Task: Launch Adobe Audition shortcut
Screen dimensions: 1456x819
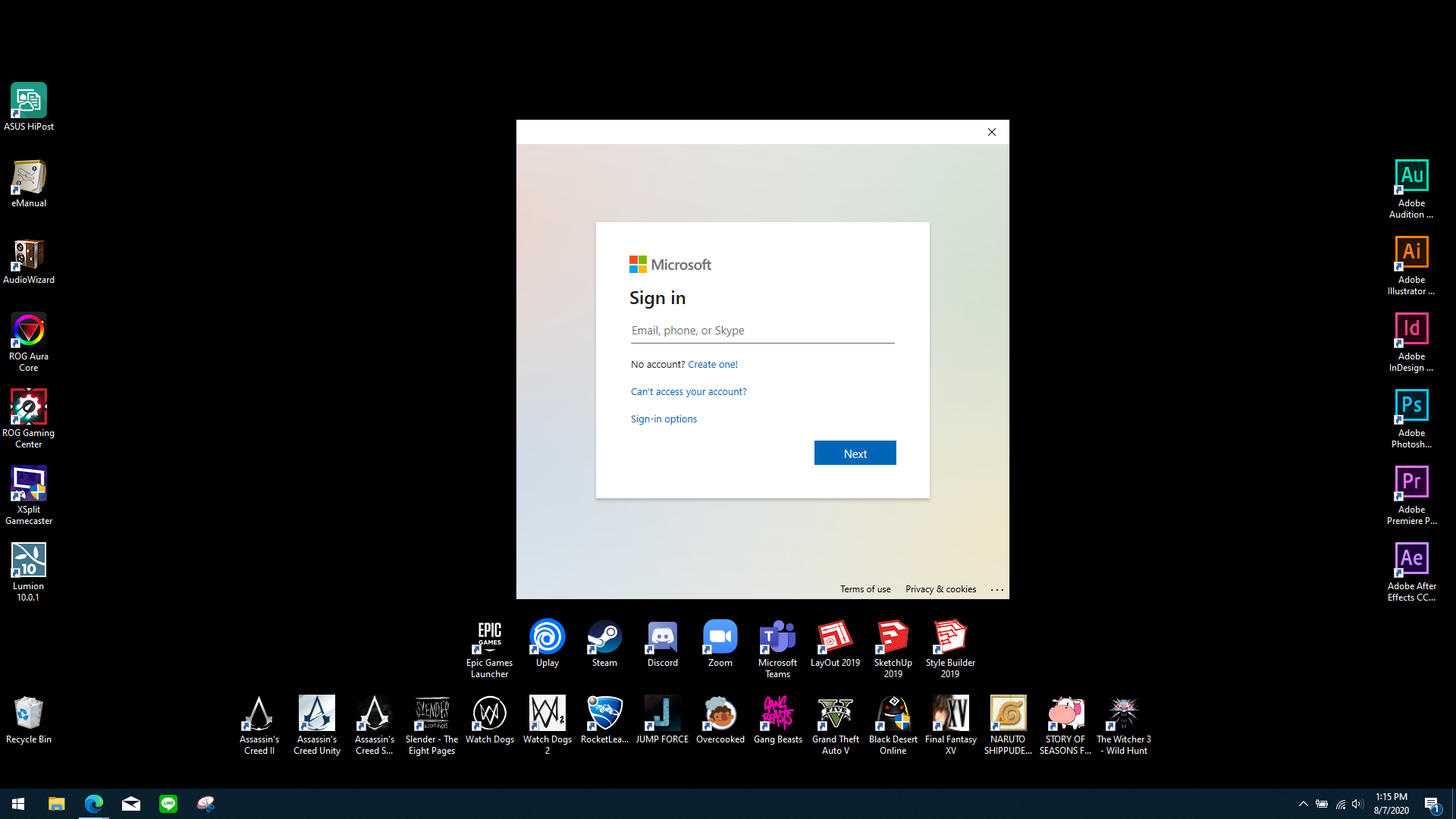Action: pyautogui.click(x=1411, y=188)
